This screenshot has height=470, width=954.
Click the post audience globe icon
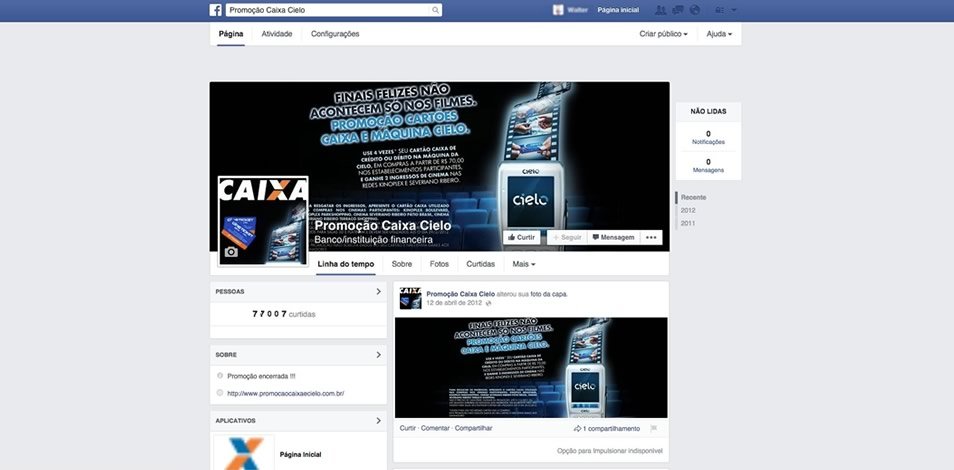[488, 303]
